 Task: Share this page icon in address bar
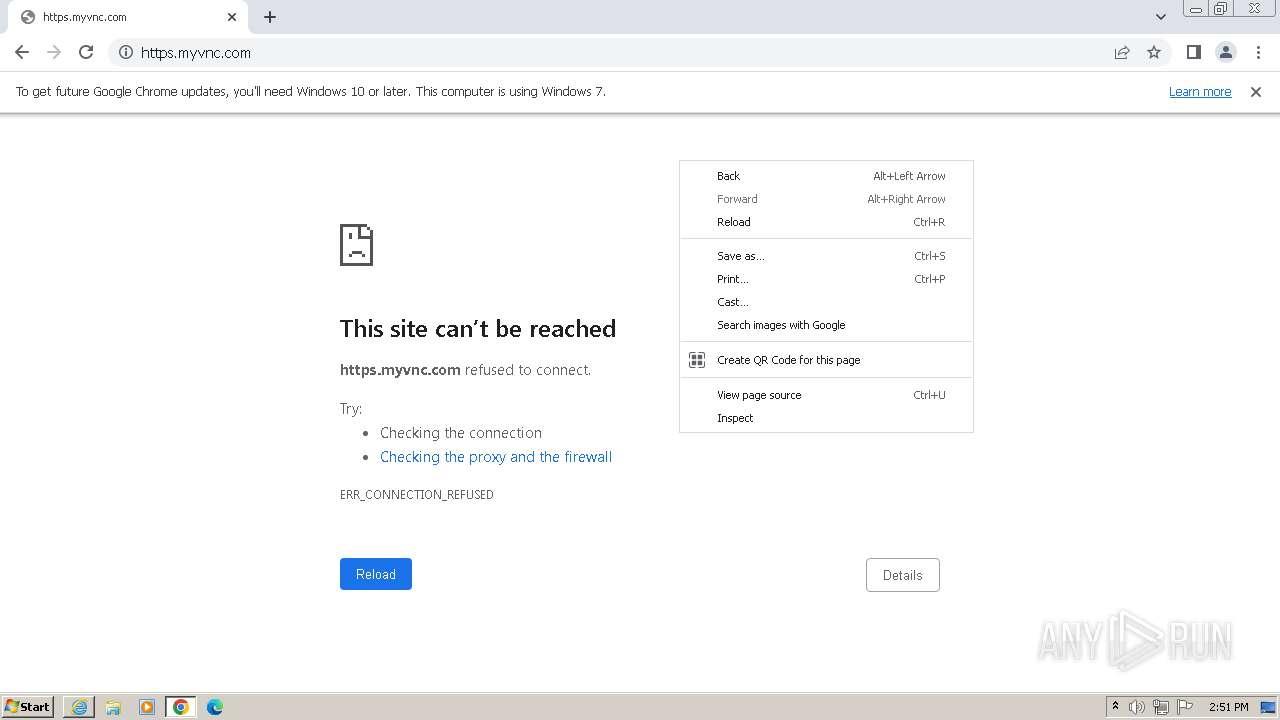click(1122, 52)
